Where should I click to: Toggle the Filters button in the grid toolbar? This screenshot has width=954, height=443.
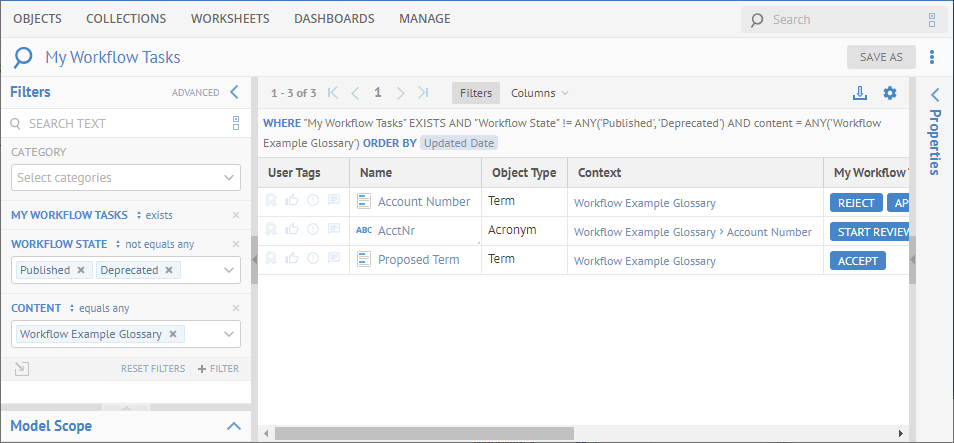pos(476,93)
